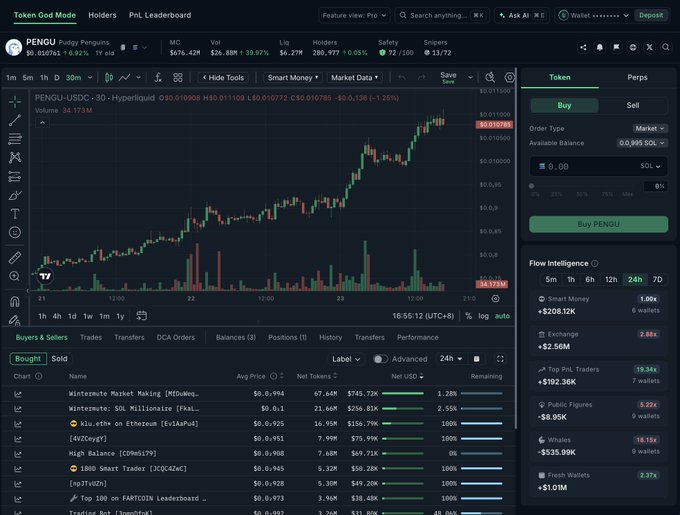Set chart range to 1w
The width and height of the screenshot is (680, 515).
pos(88,316)
